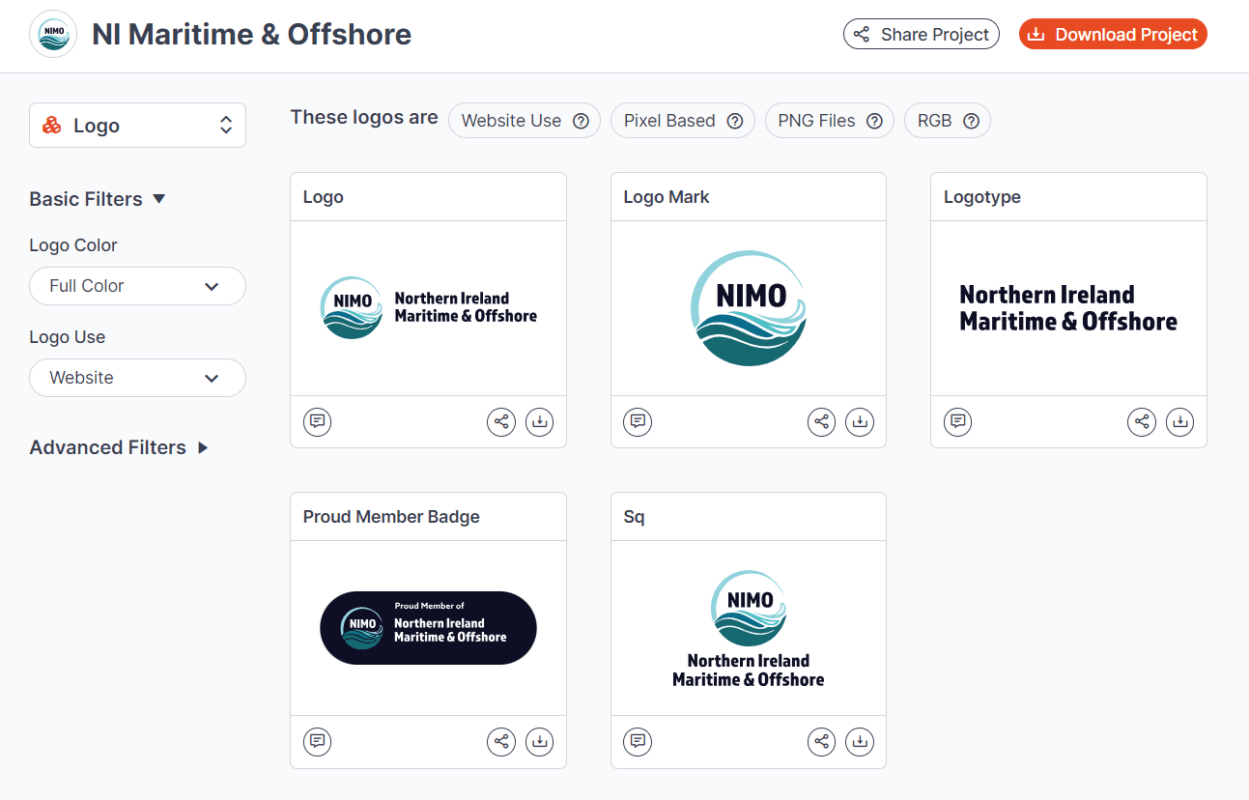The image size is (1249, 800).
Task: Open comments on the Logo Mark card
Action: pos(637,422)
